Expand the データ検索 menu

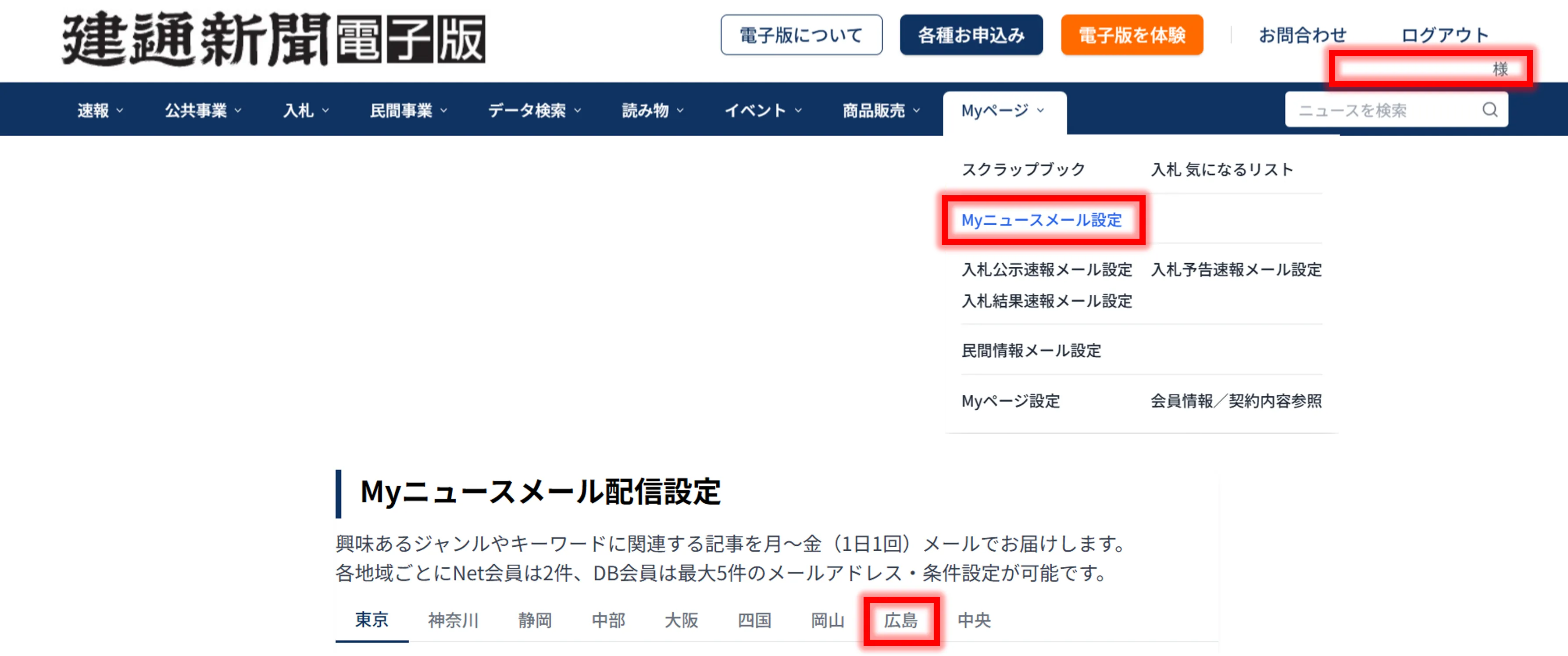tap(535, 110)
